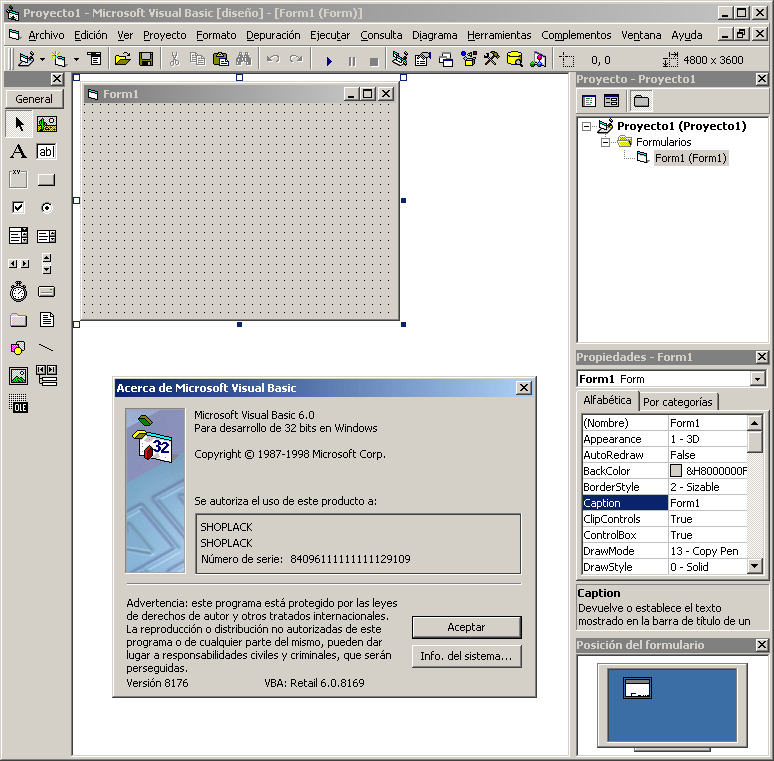Toggle Folders view in Project panel

[x=641, y=101]
